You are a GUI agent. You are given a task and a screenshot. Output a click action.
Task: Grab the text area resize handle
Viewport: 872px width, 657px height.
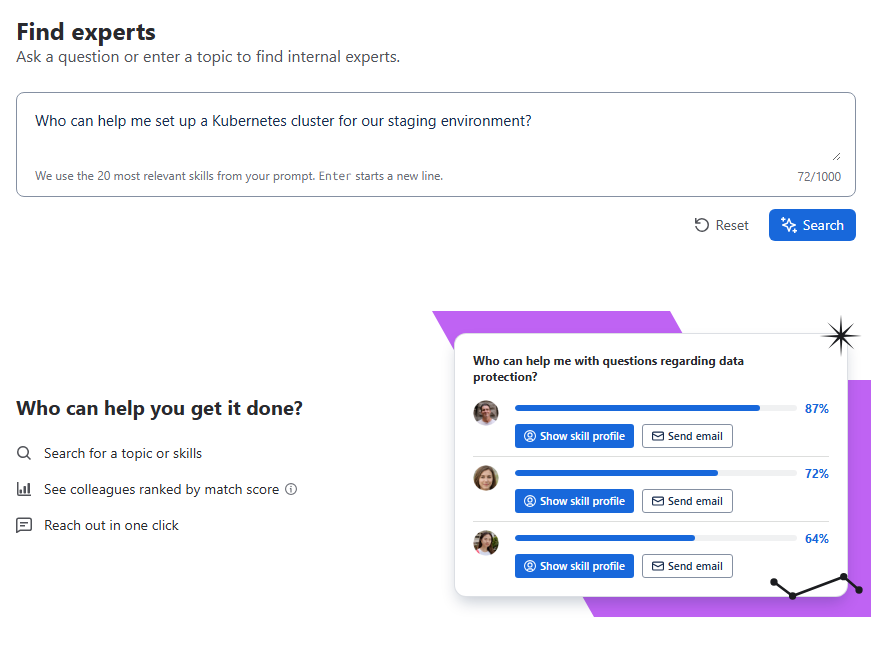tap(836, 157)
